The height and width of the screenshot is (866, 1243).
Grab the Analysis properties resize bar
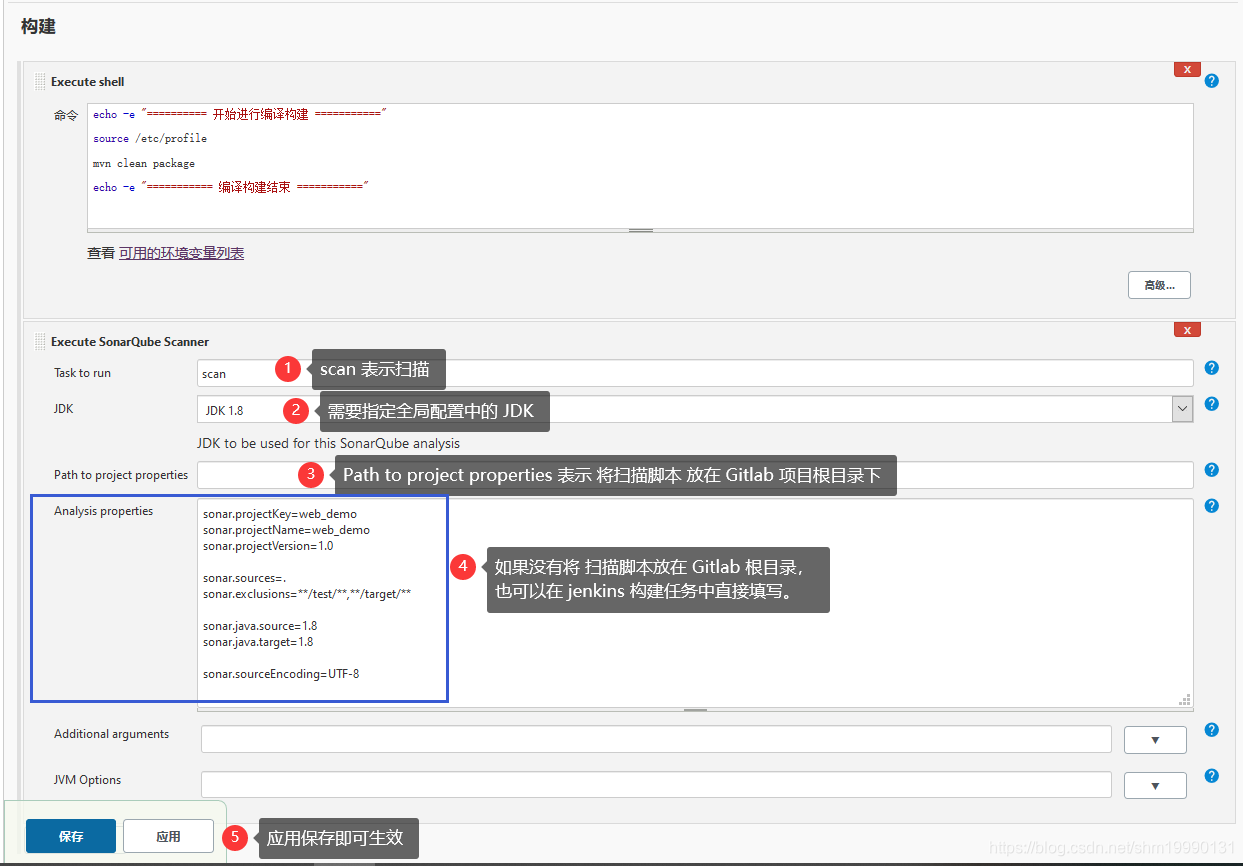pyautogui.click(x=695, y=710)
